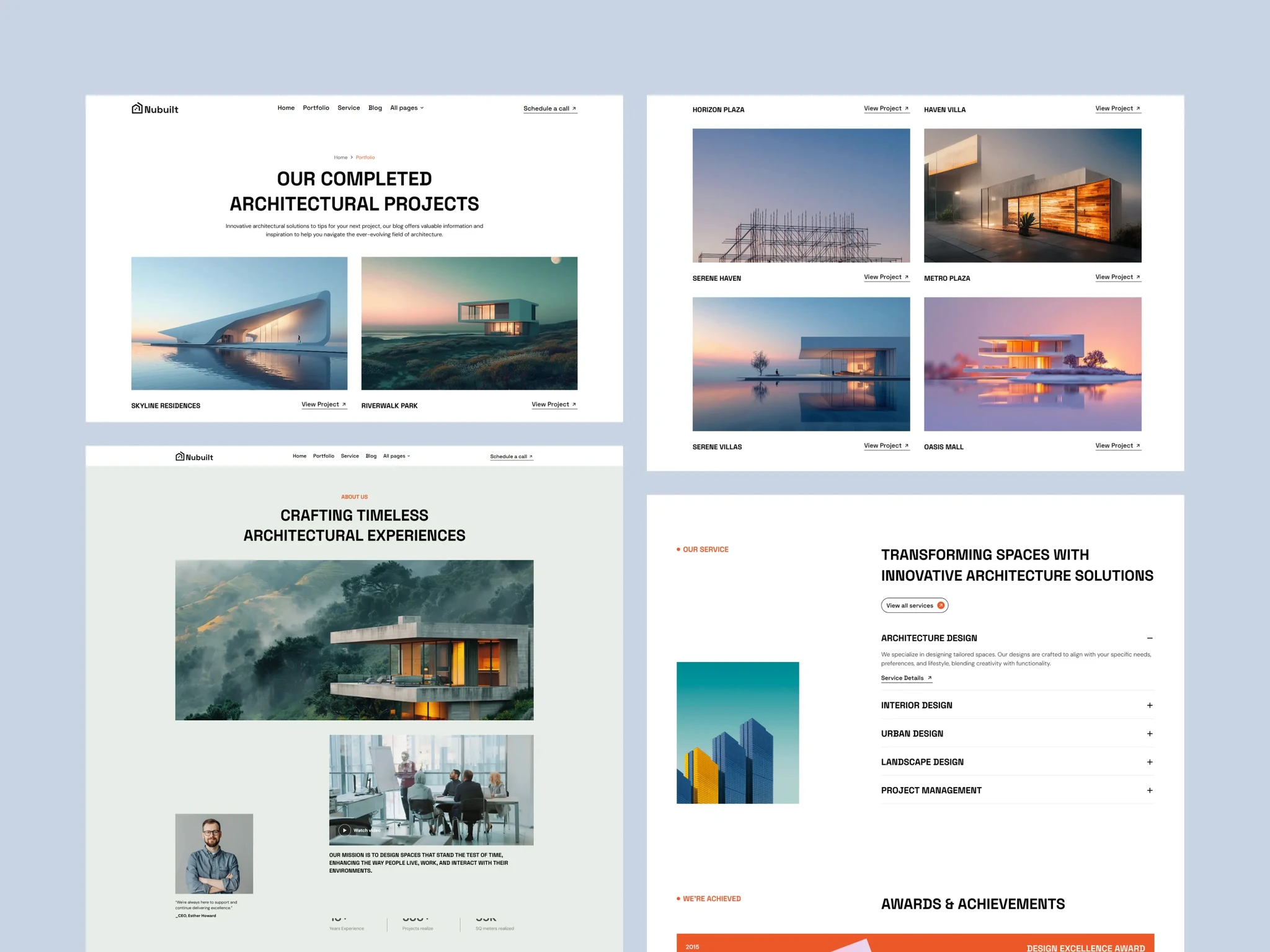The image size is (1270, 952).
Task: Click the View Project arrow for Skyline Residences
Action: [343, 404]
